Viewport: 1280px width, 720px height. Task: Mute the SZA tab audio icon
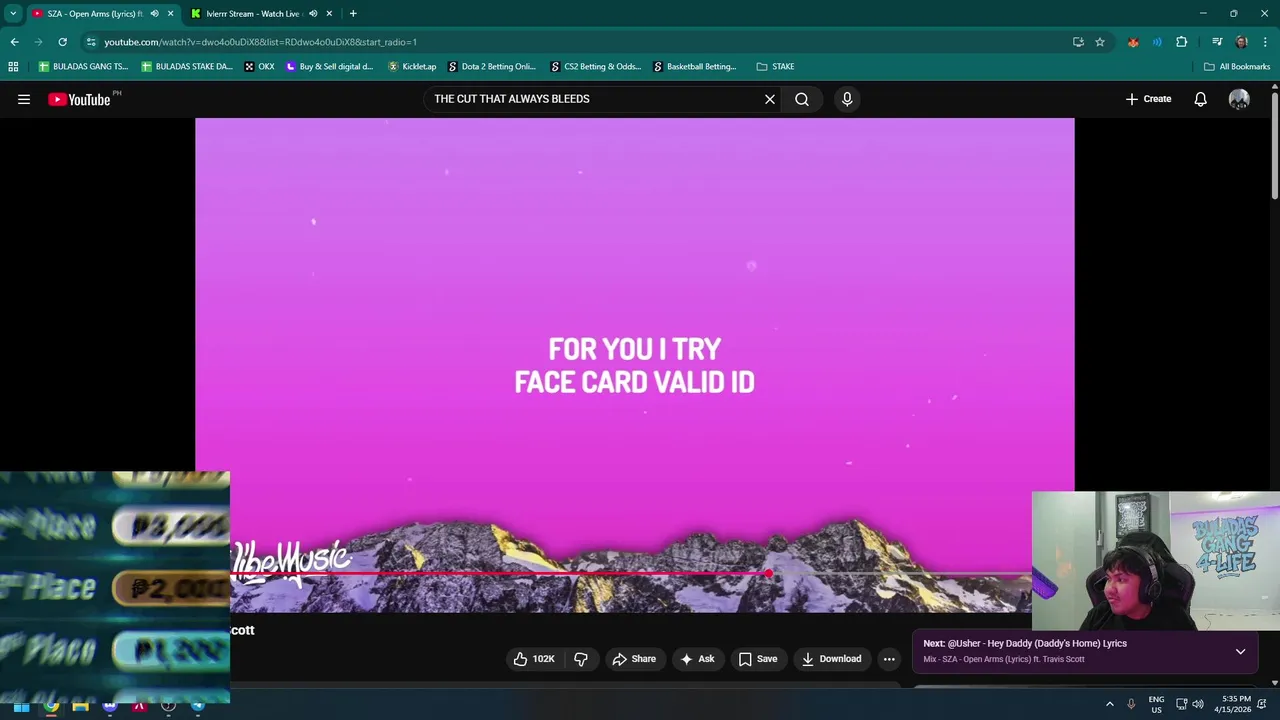click(x=154, y=14)
